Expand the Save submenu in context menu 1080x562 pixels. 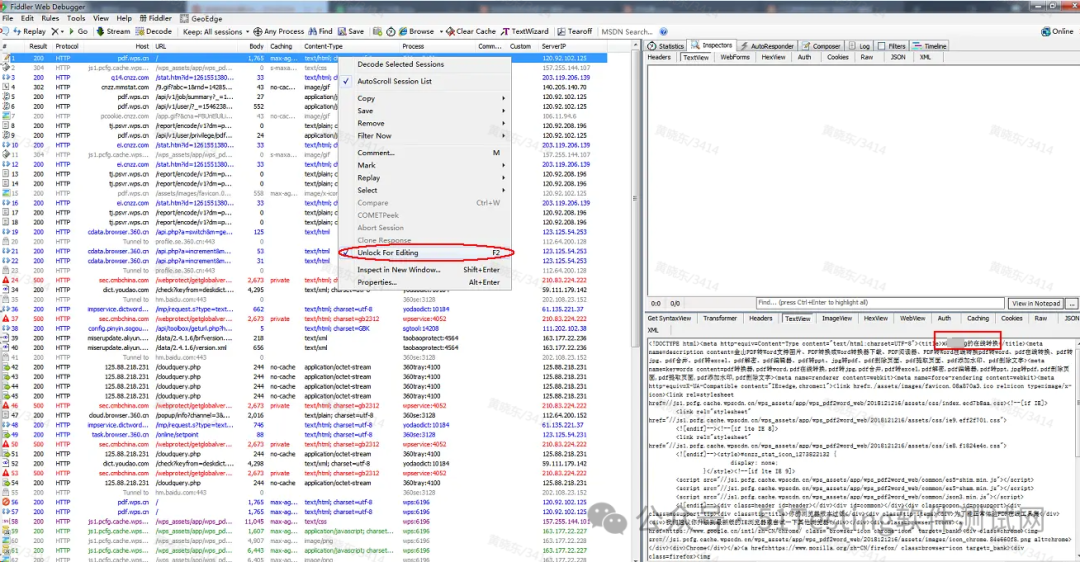pyautogui.click(x=424, y=111)
